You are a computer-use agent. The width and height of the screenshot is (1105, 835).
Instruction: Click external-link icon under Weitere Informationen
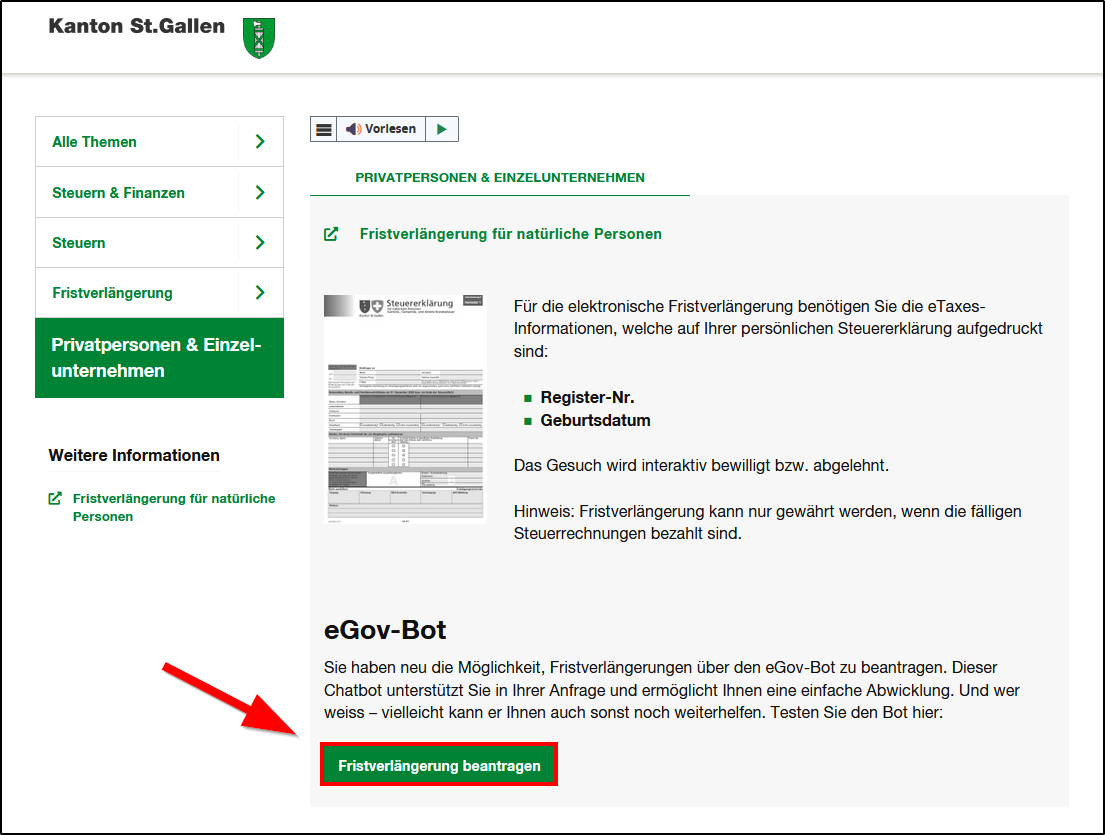(x=55, y=498)
